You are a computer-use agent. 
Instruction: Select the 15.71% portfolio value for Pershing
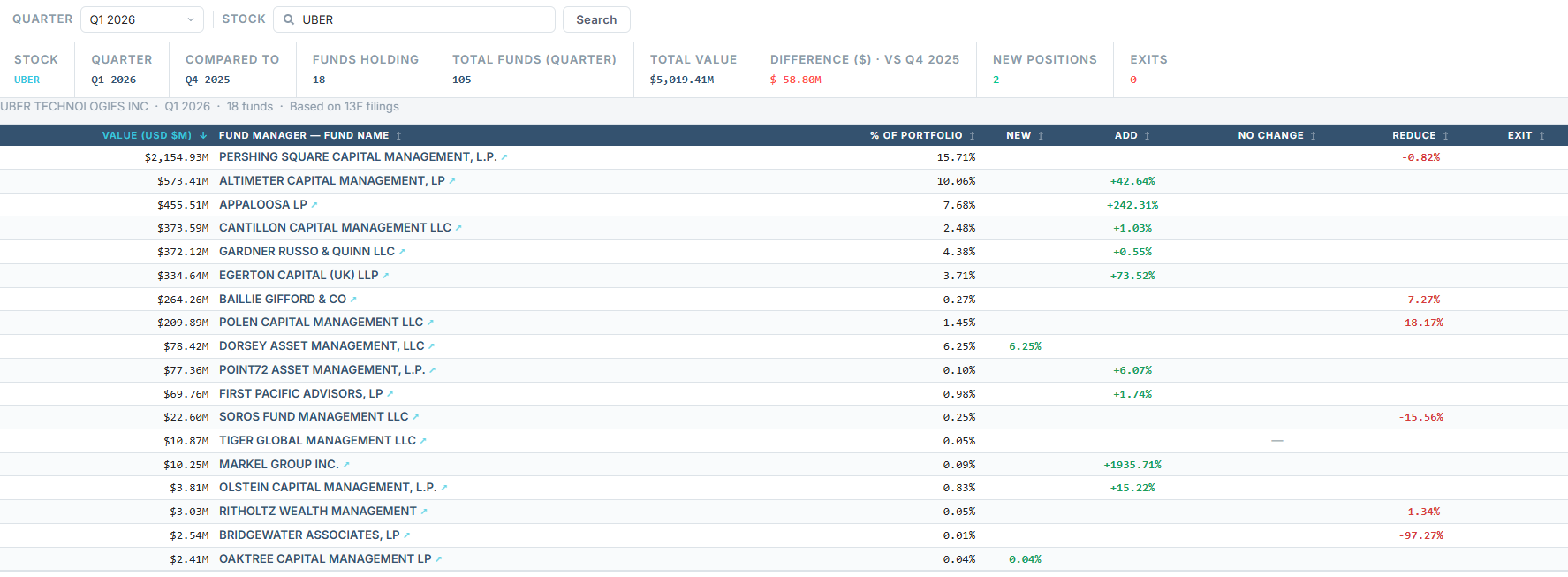pos(956,157)
